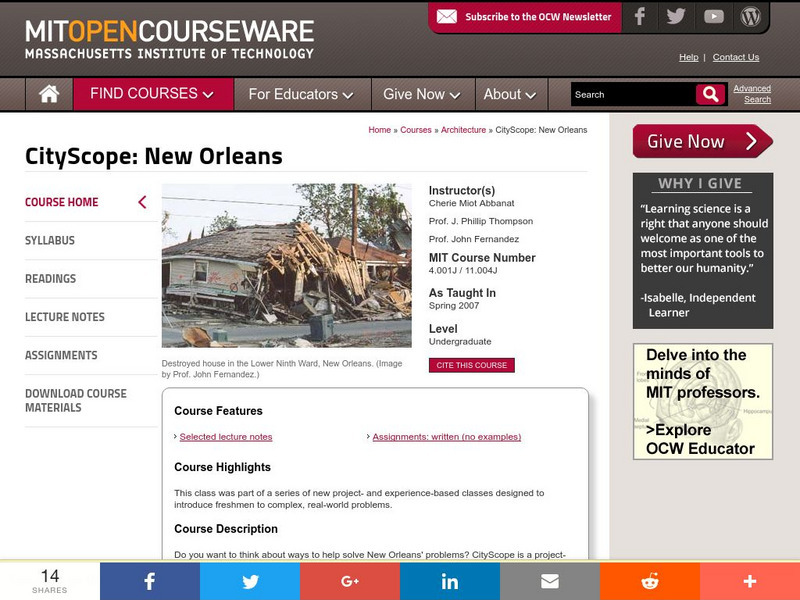Click instructor name Cherie Miot Abbanat
Screen dimensions: 800x600
[x=471, y=203]
